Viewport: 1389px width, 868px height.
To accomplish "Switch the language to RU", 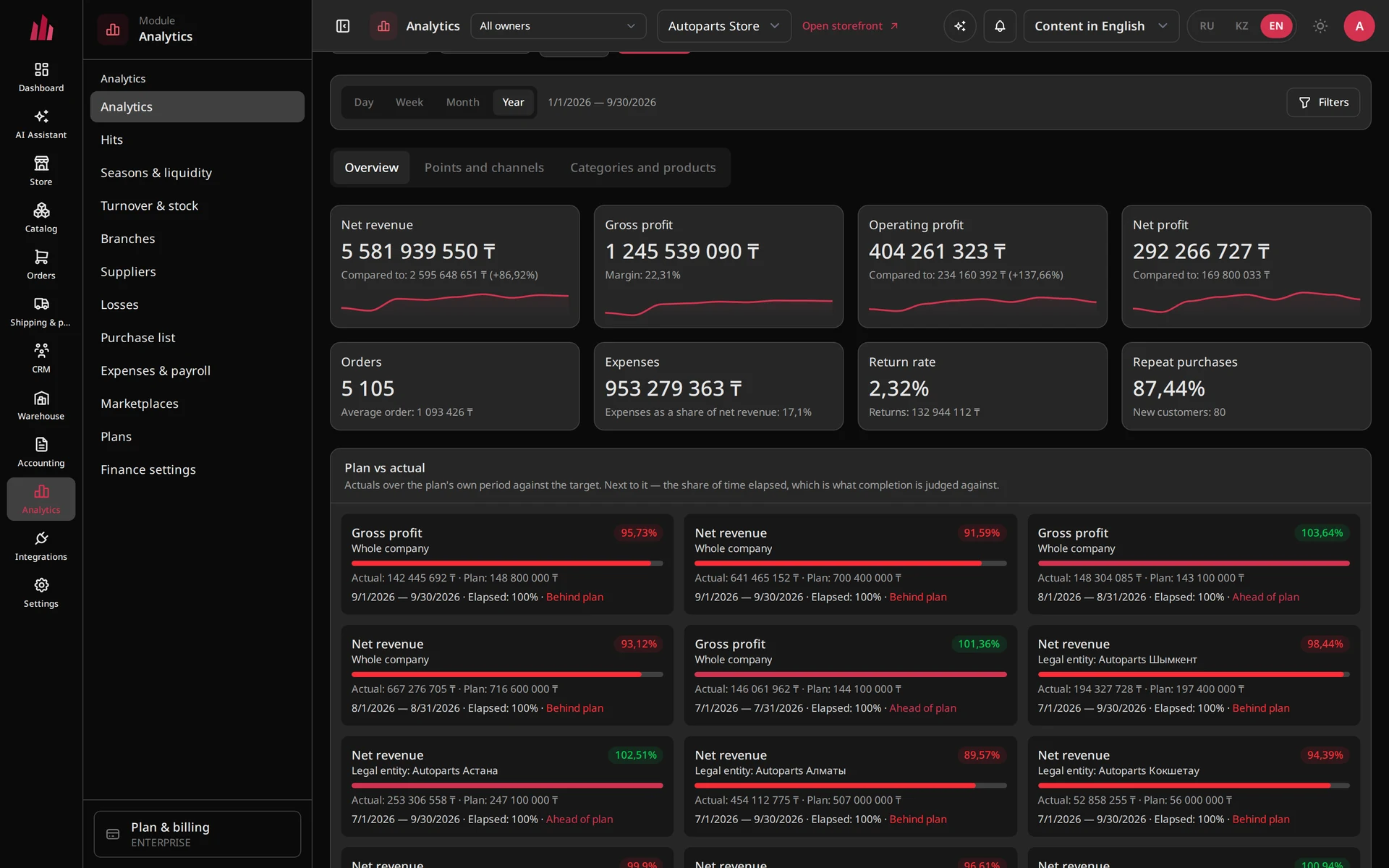I will coord(1207,26).
